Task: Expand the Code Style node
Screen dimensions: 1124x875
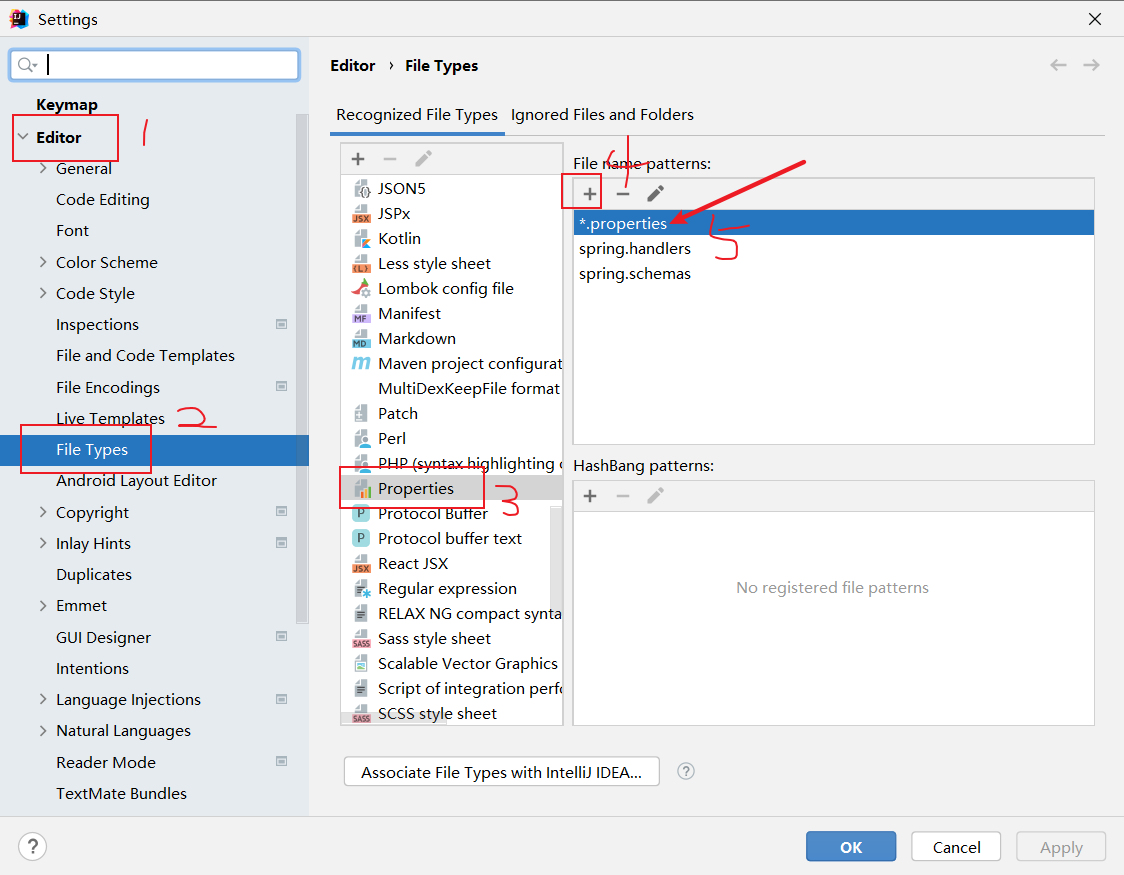Action: (43, 293)
